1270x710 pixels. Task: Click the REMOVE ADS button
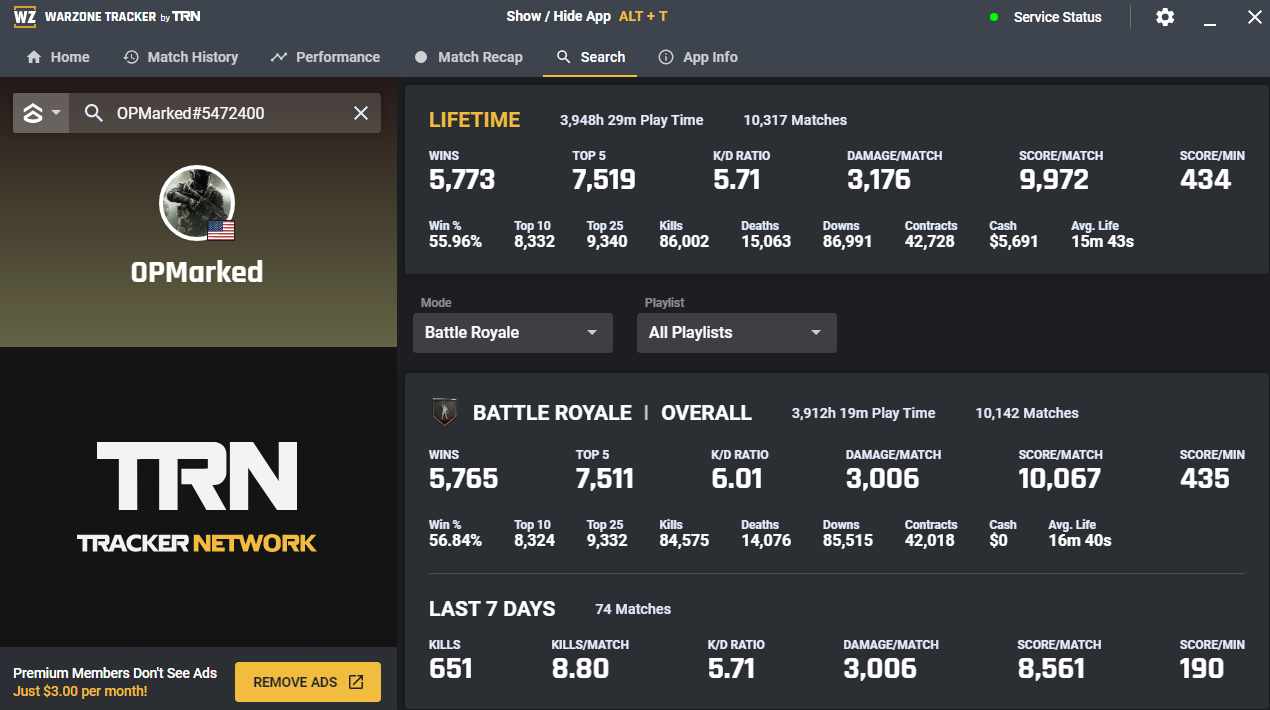coord(308,682)
